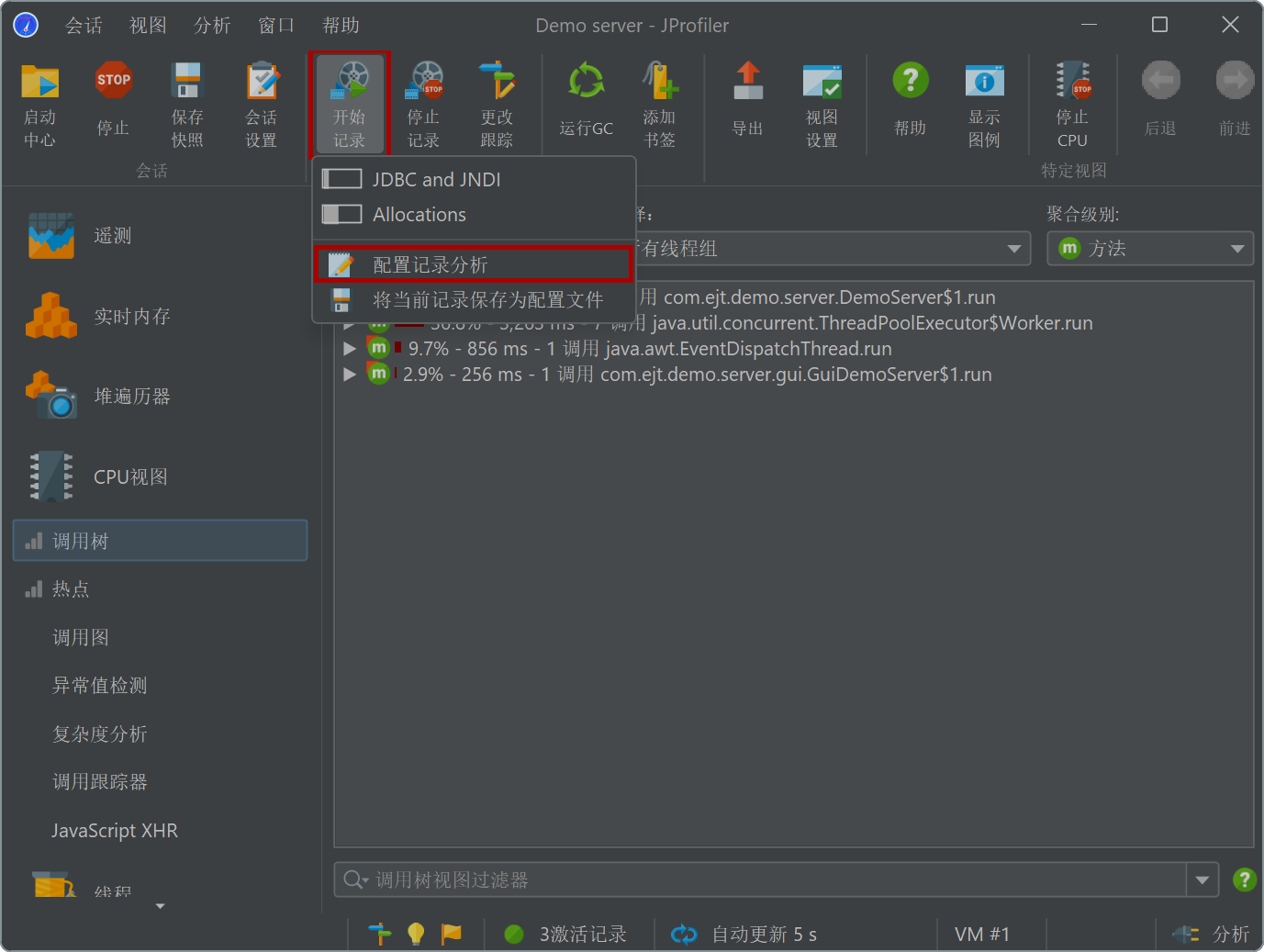Expand more sidebar sections with the bottom arrow

click(x=161, y=906)
